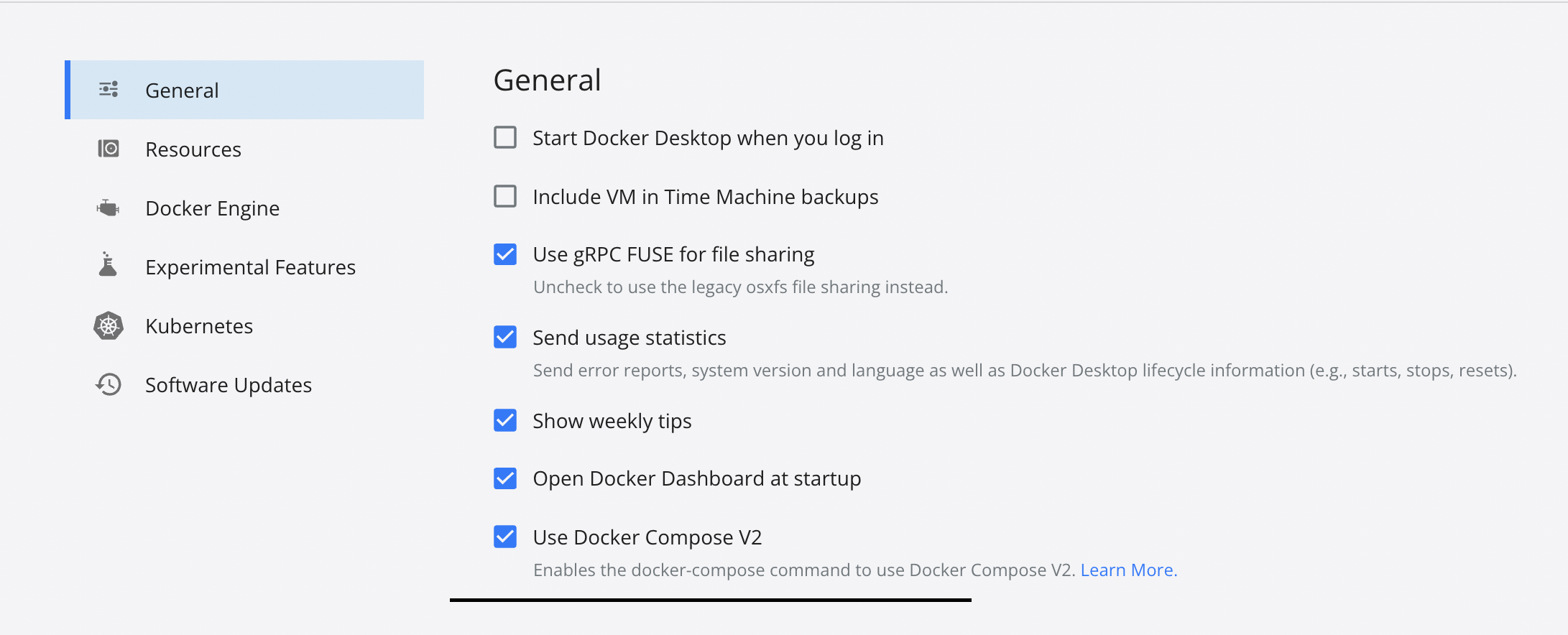This screenshot has height=635, width=1568.
Task: Disable Open Docker Dashboard at startup
Action: tap(505, 478)
